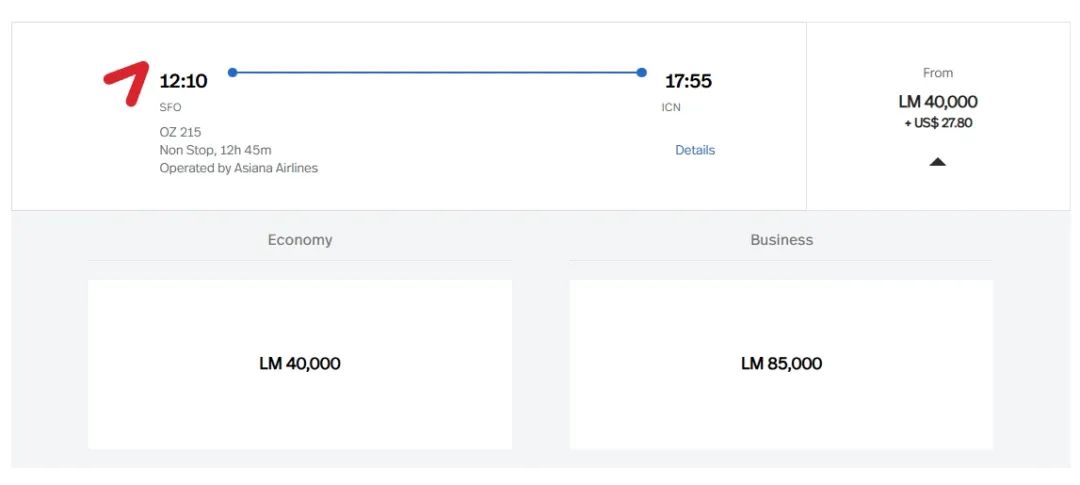Select the Economy cabin heading
The image size is (1080, 485).
[x=300, y=240]
